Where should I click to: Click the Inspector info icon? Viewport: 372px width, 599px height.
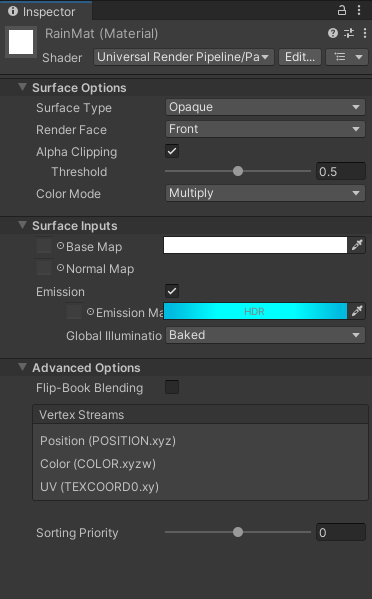click(x=13, y=11)
